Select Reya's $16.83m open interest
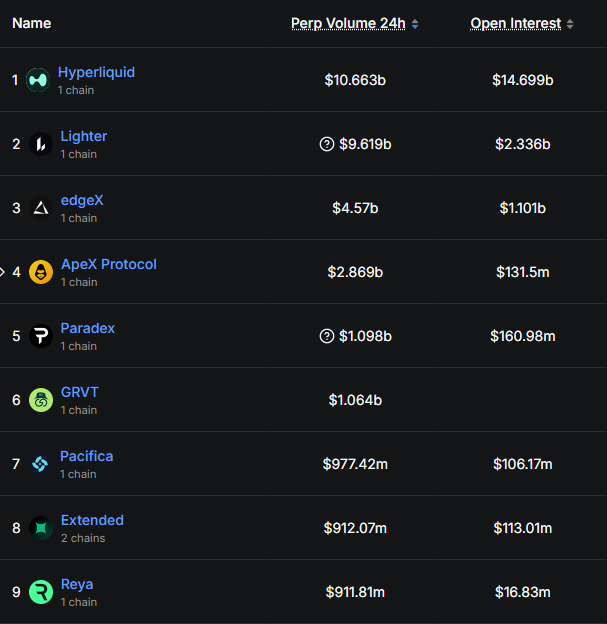The image size is (607, 624). (523, 592)
